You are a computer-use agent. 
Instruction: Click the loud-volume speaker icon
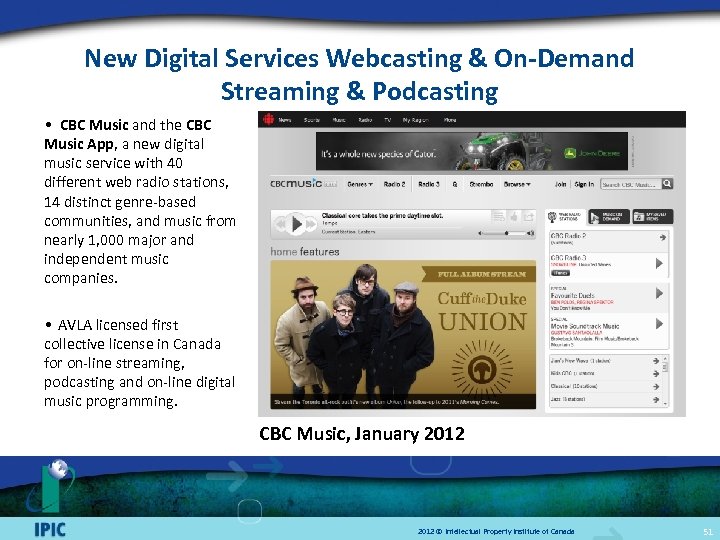coord(530,233)
